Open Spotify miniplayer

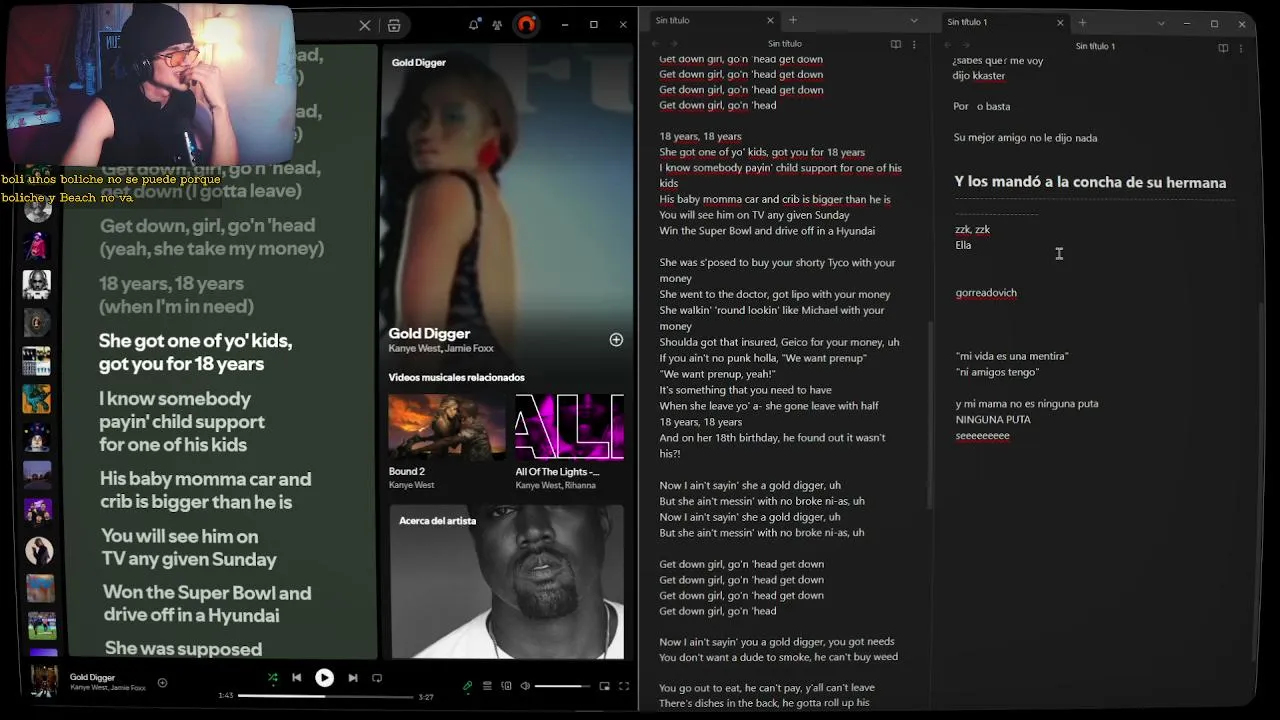[604, 686]
